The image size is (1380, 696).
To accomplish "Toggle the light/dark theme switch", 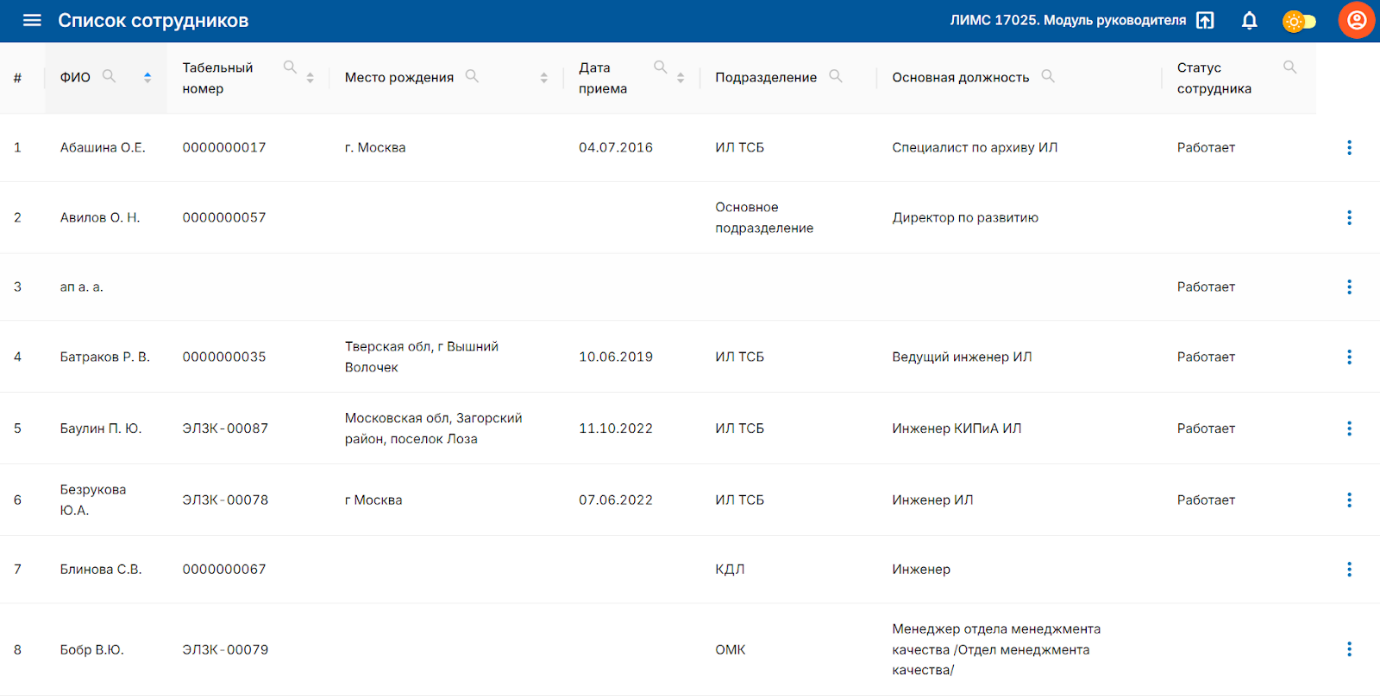I will click(x=1299, y=21).
